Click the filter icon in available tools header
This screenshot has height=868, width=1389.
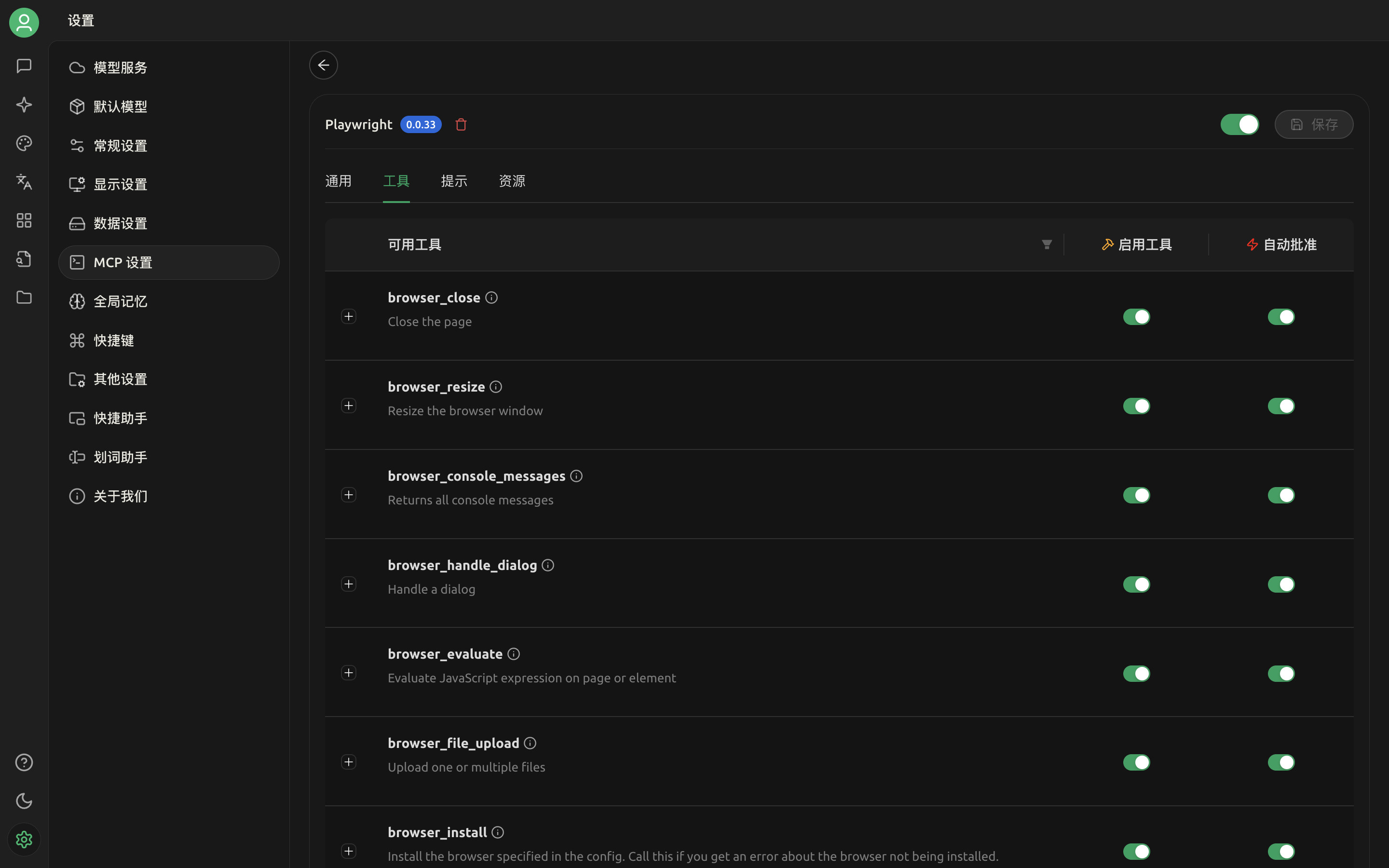(x=1047, y=244)
